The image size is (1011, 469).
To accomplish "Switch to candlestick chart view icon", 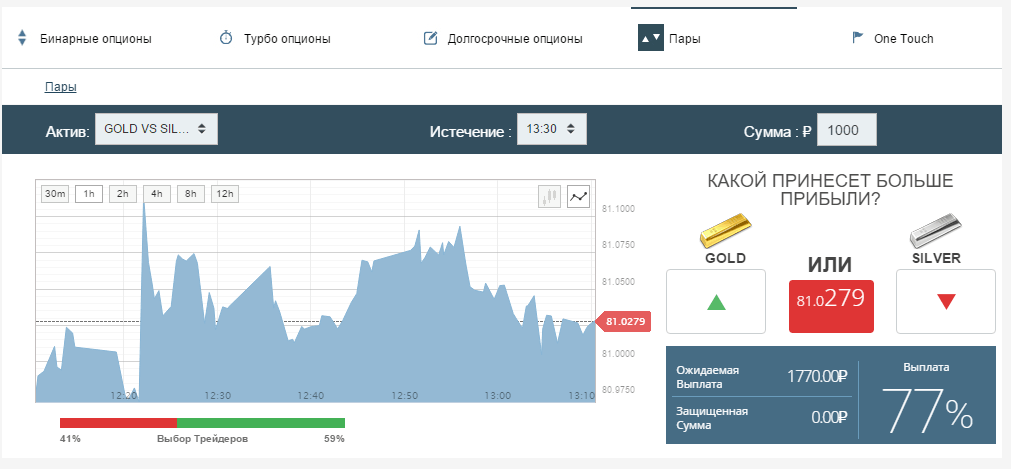I will pyautogui.click(x=549, y=197).
